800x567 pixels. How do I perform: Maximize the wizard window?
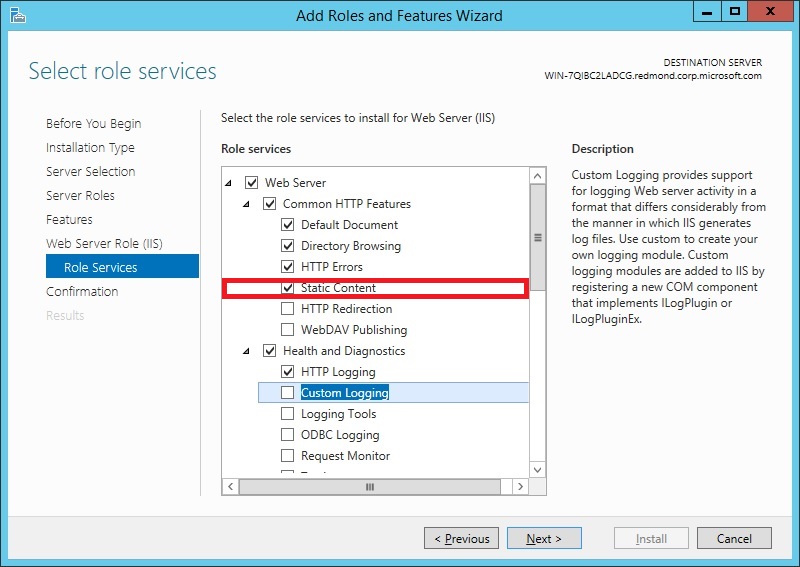click(x=735, y=11)
